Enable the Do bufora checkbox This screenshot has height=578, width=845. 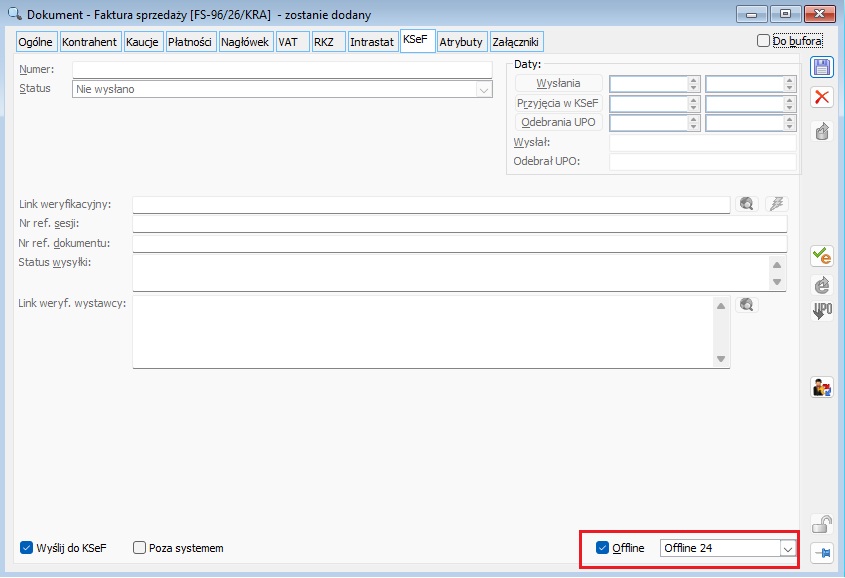point(763,41)
